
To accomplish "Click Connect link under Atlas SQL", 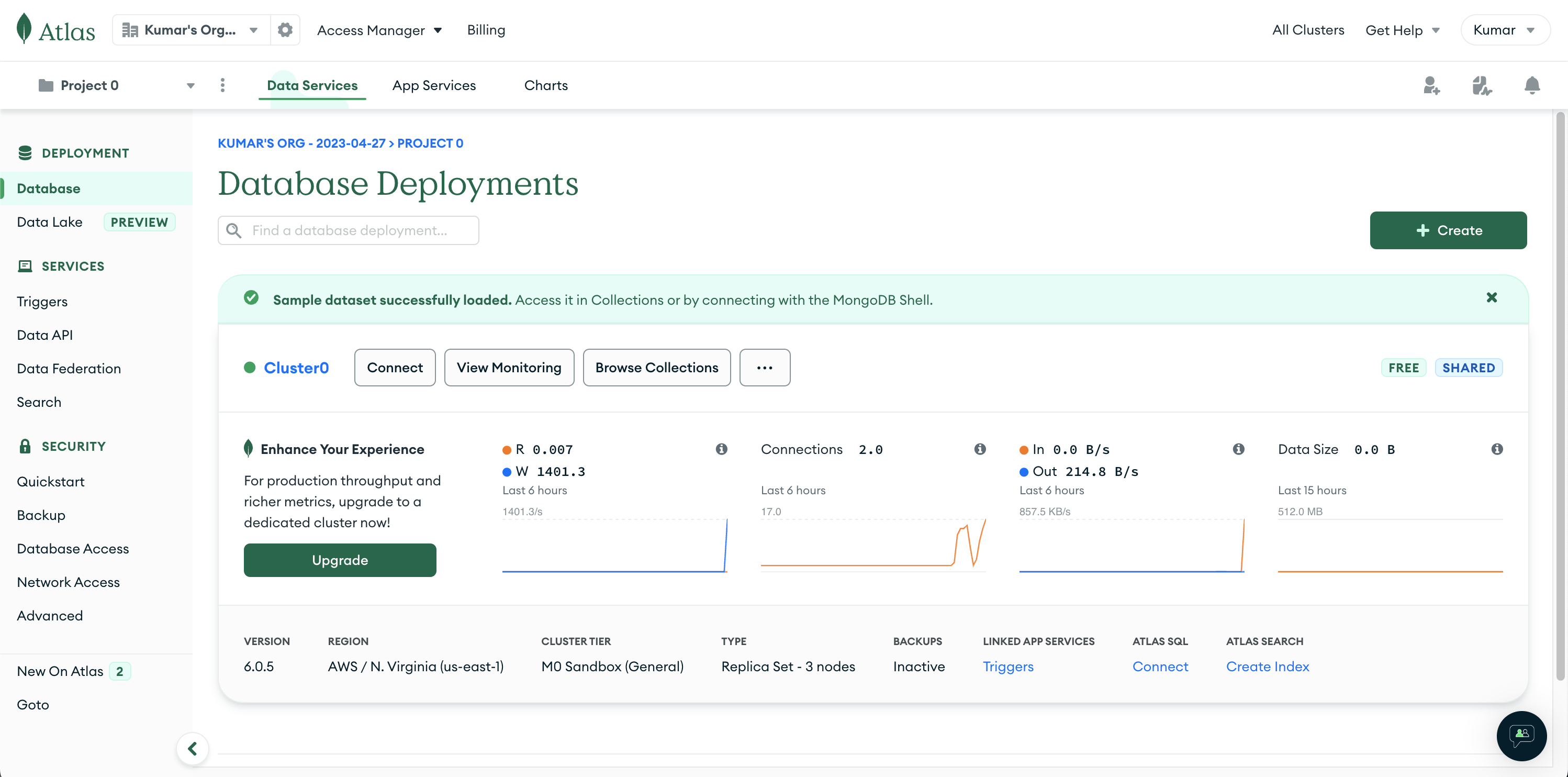I will pyautogui.click(x=1160, y=666).
